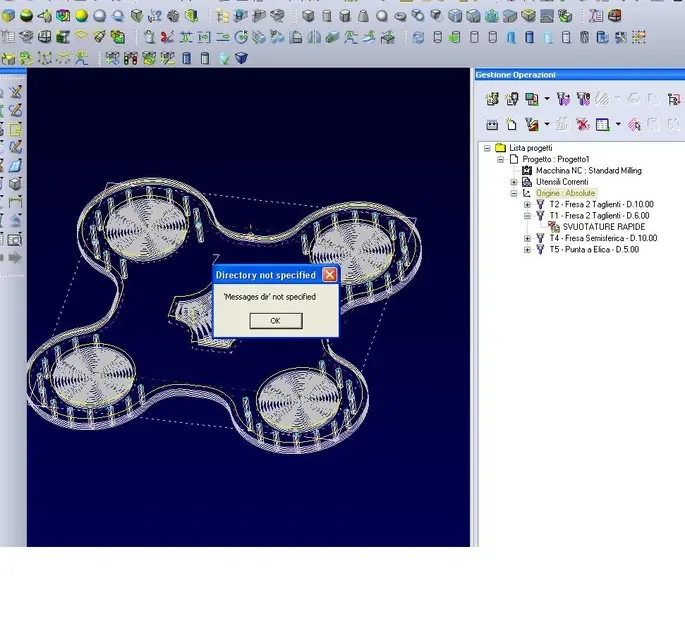Screen dimensions: 685x640
Task: Select the Origine : Absolute tree item
Action: [x=564, y=193]
